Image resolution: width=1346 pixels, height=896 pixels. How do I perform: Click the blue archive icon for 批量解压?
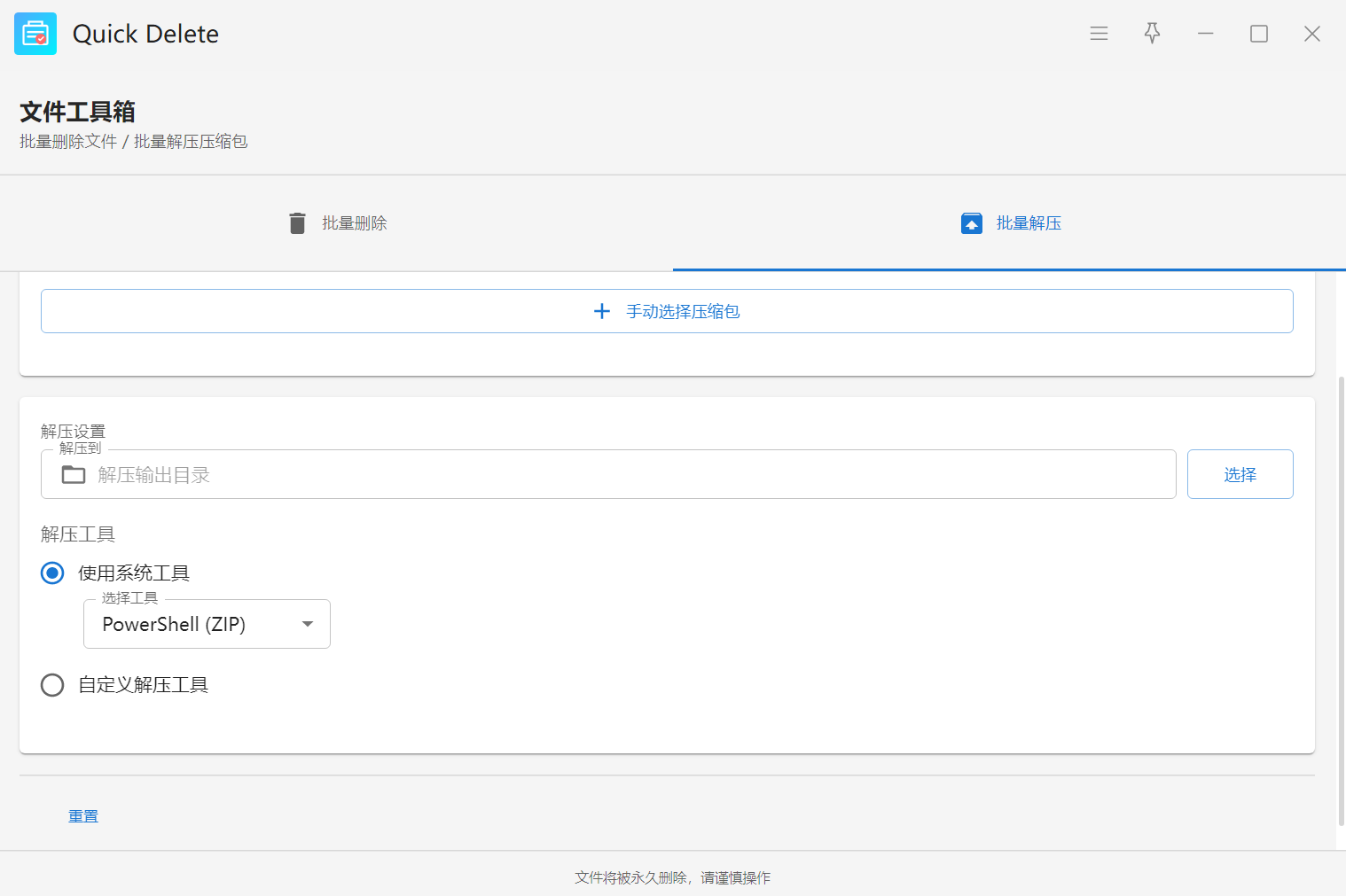pyautogui.click(x=972, y=223)
